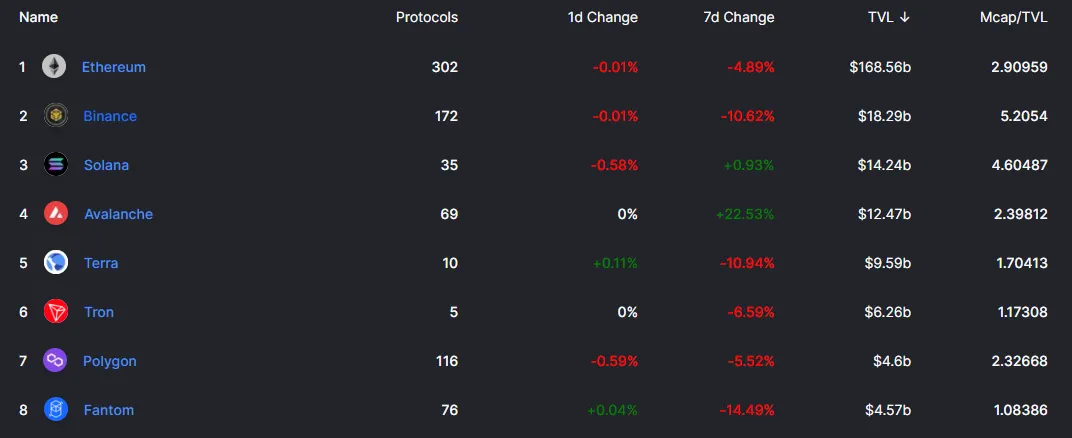Sort by the Name column header

pyautogui.click(x=38, y=18)
